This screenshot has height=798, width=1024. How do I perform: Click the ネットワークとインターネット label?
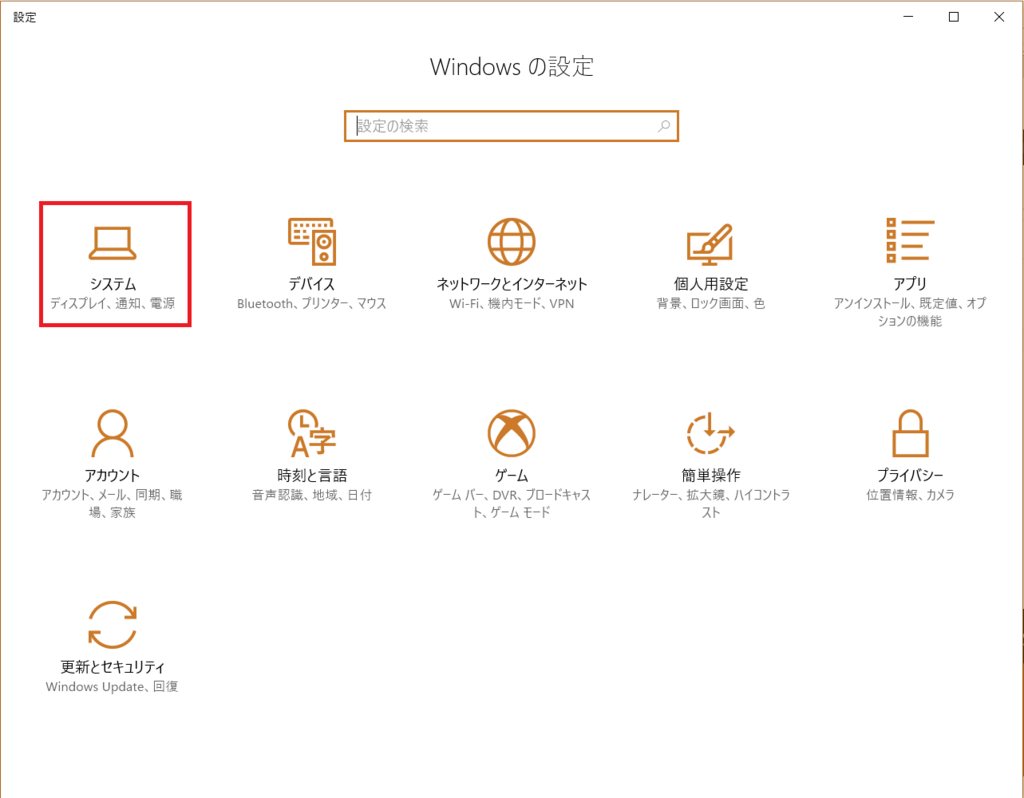(511, 284)
